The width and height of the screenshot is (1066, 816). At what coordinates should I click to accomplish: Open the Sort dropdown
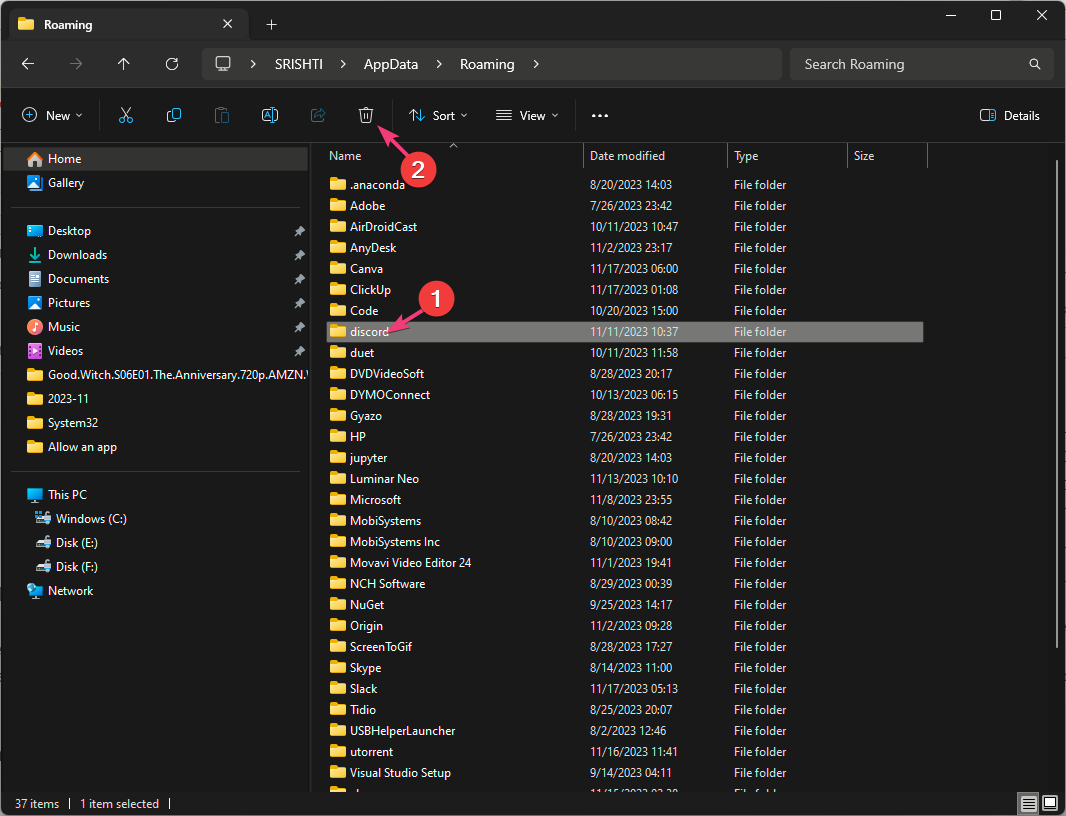pyautogui.click(x=438, y=115)
